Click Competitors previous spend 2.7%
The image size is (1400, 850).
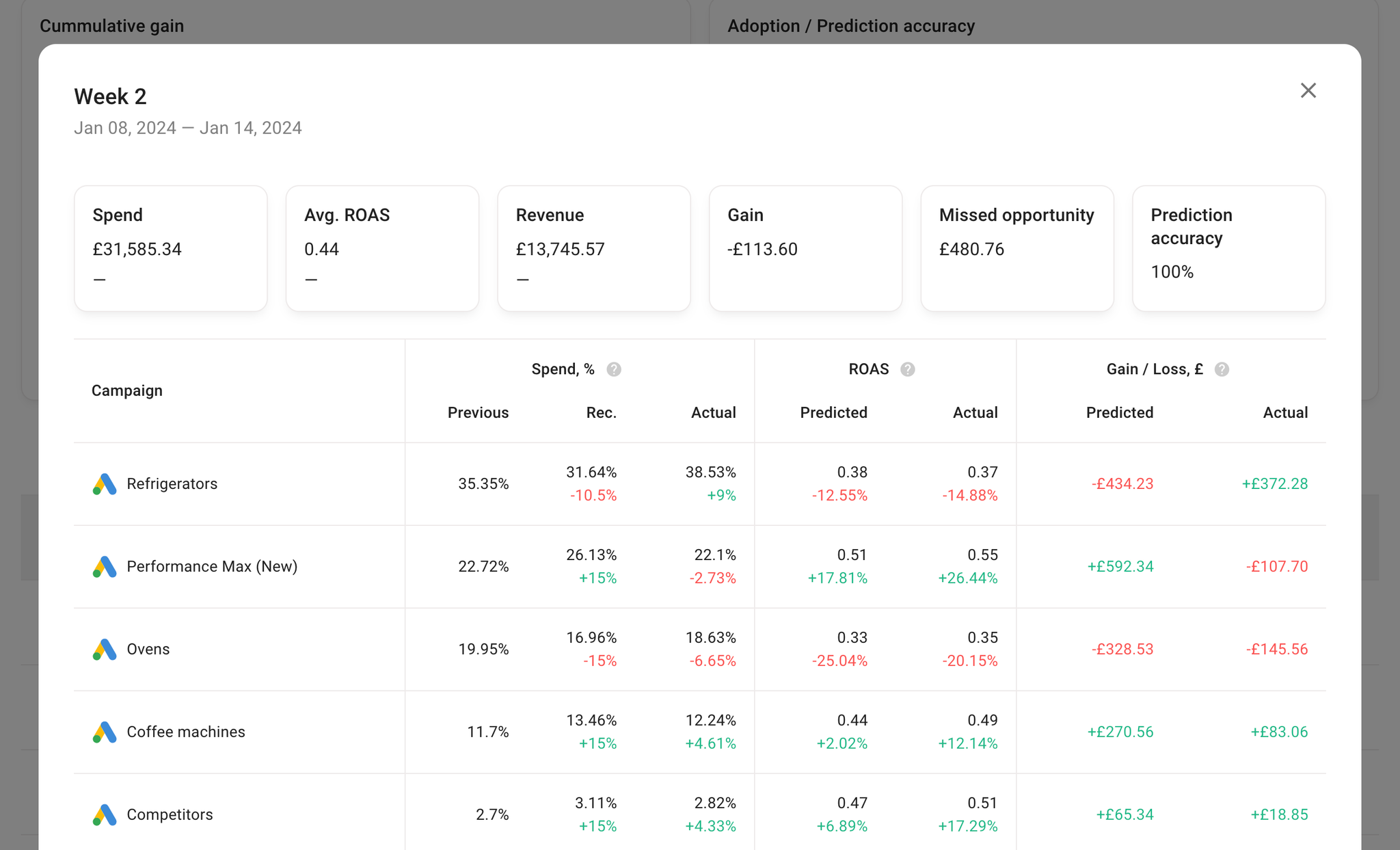coord(492,814)
